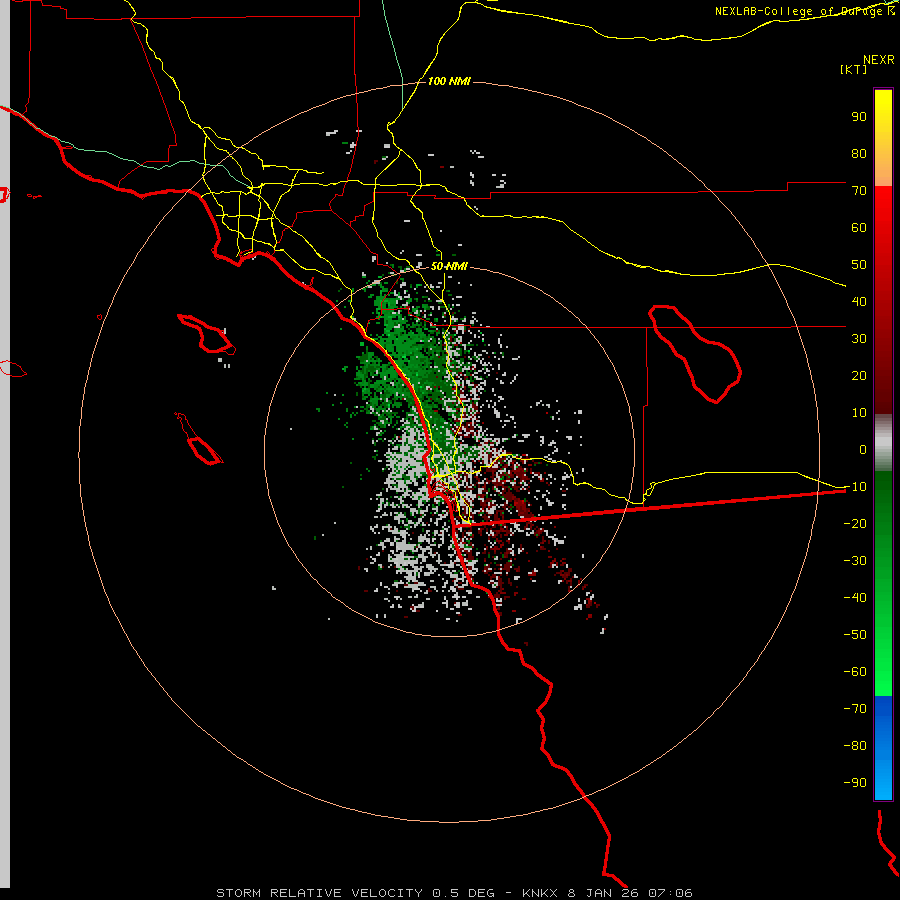The image size is (900, 900).
Task: Click the -50 value on velocity scale
Action: point(855,635)
